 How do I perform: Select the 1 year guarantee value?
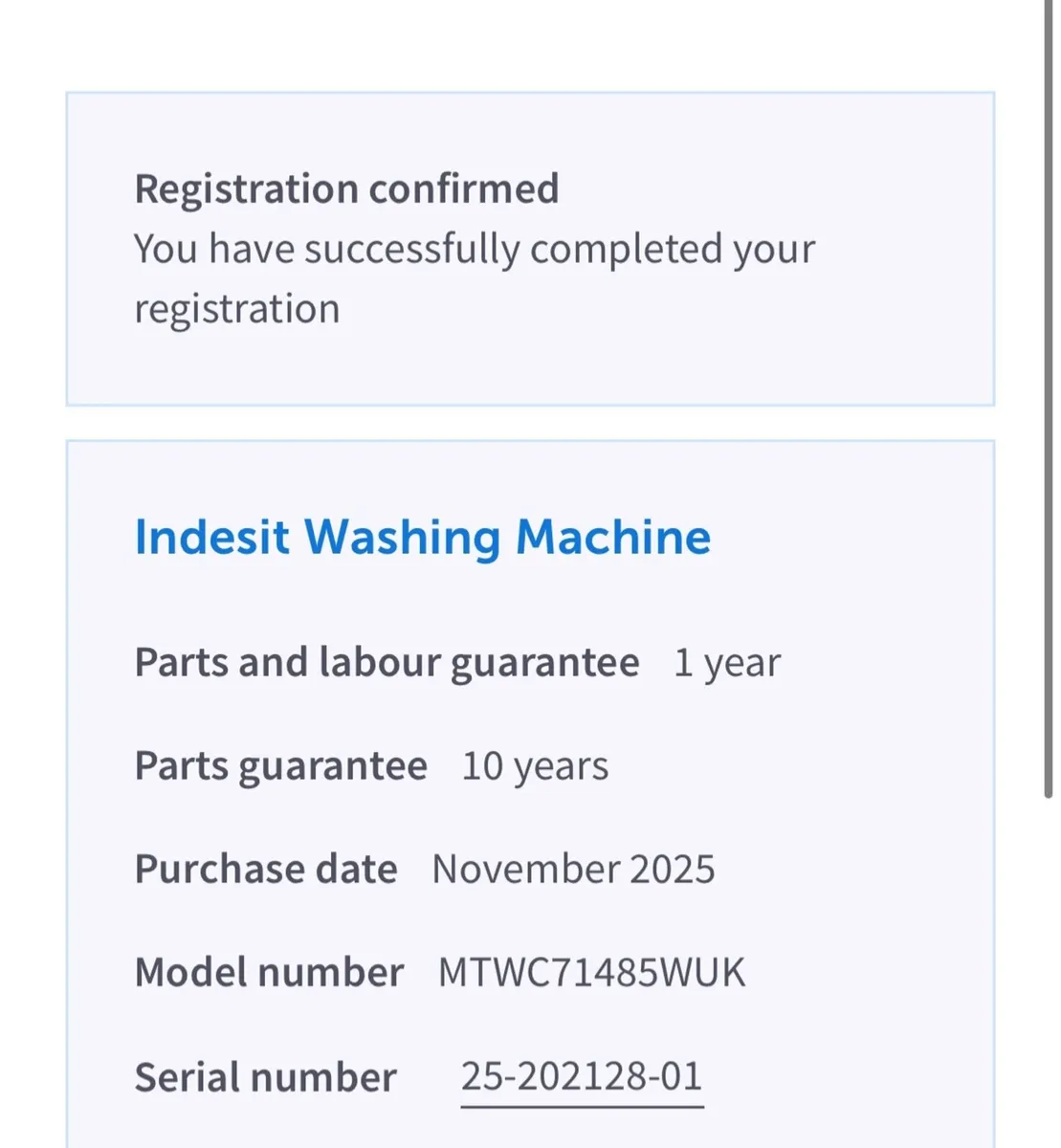point(726,661)
